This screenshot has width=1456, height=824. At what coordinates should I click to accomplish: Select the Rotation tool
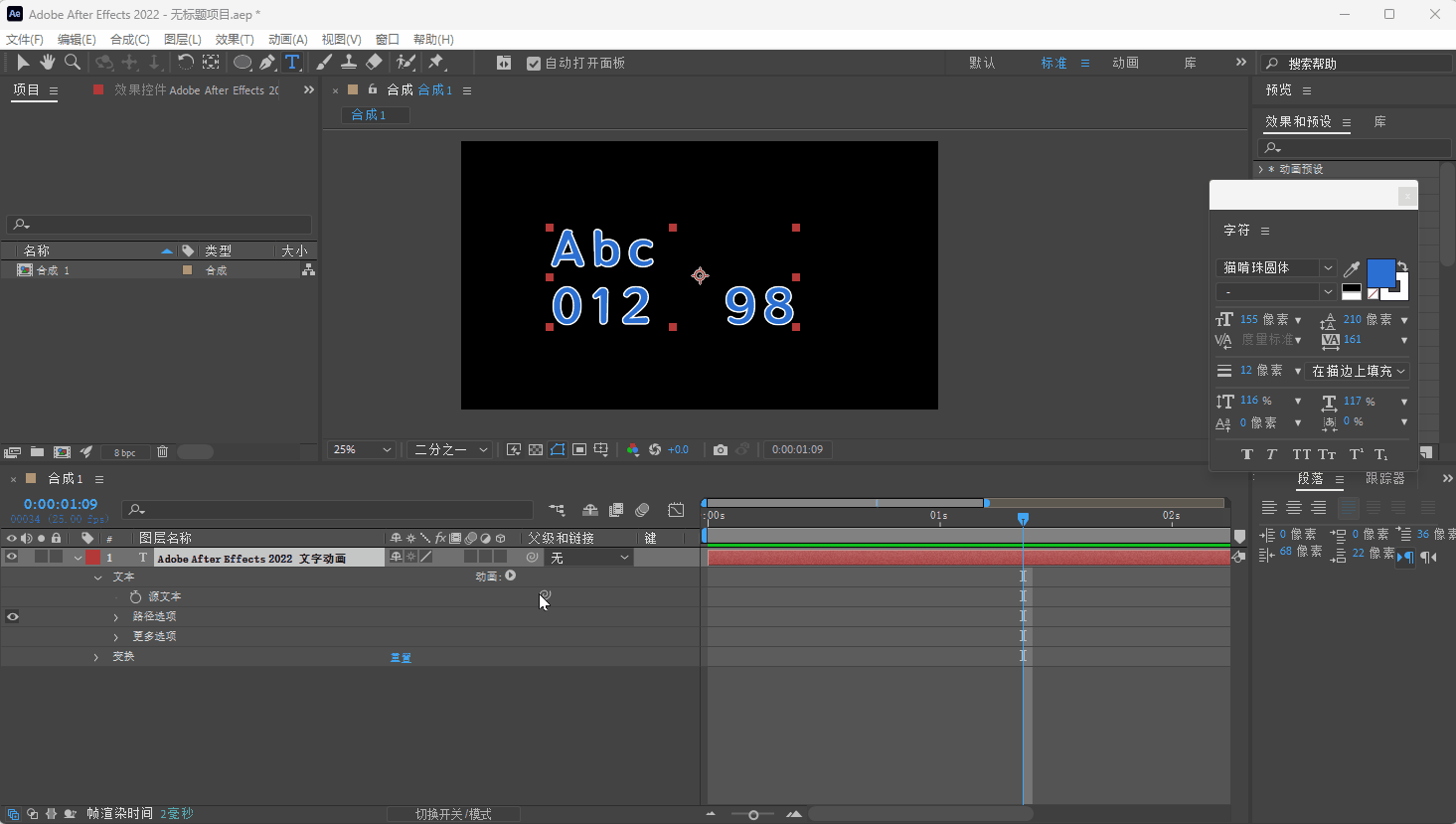185,63
